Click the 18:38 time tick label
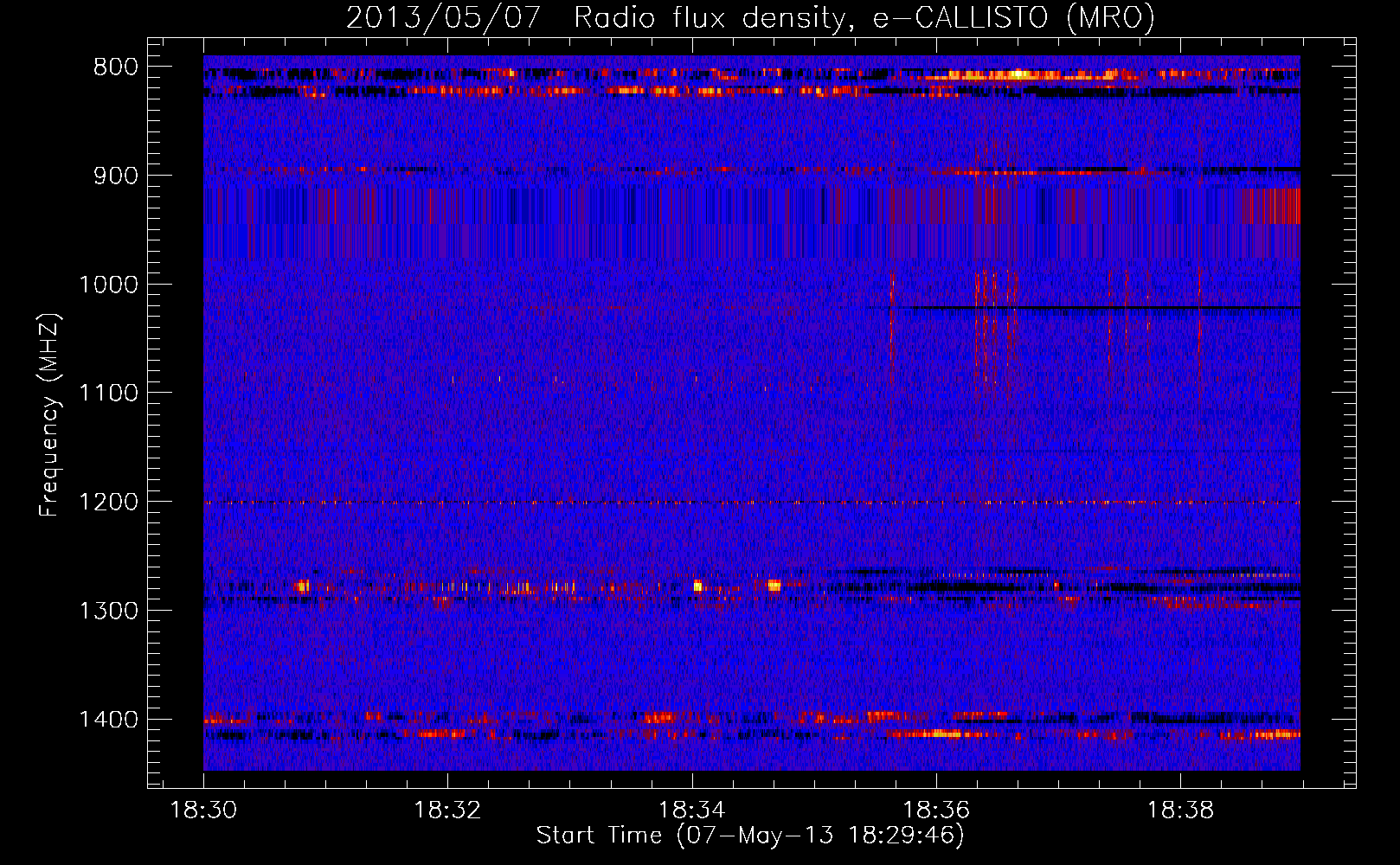 tap(1180, 811)
